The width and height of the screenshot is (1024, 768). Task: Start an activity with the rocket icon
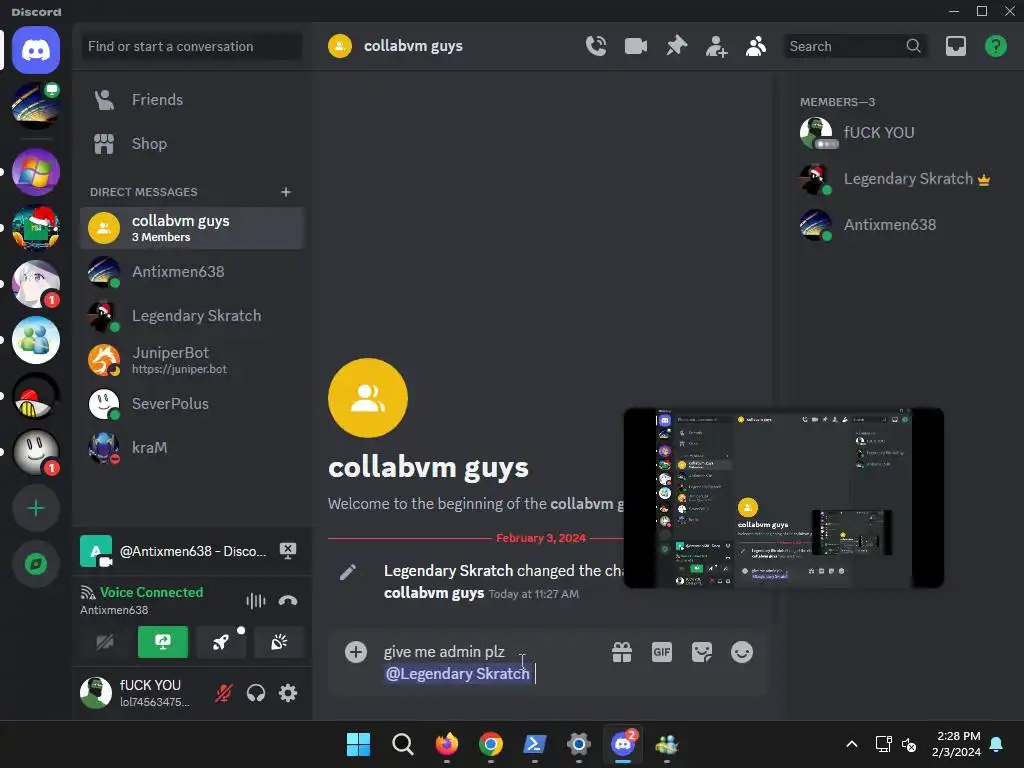(221, 643)
